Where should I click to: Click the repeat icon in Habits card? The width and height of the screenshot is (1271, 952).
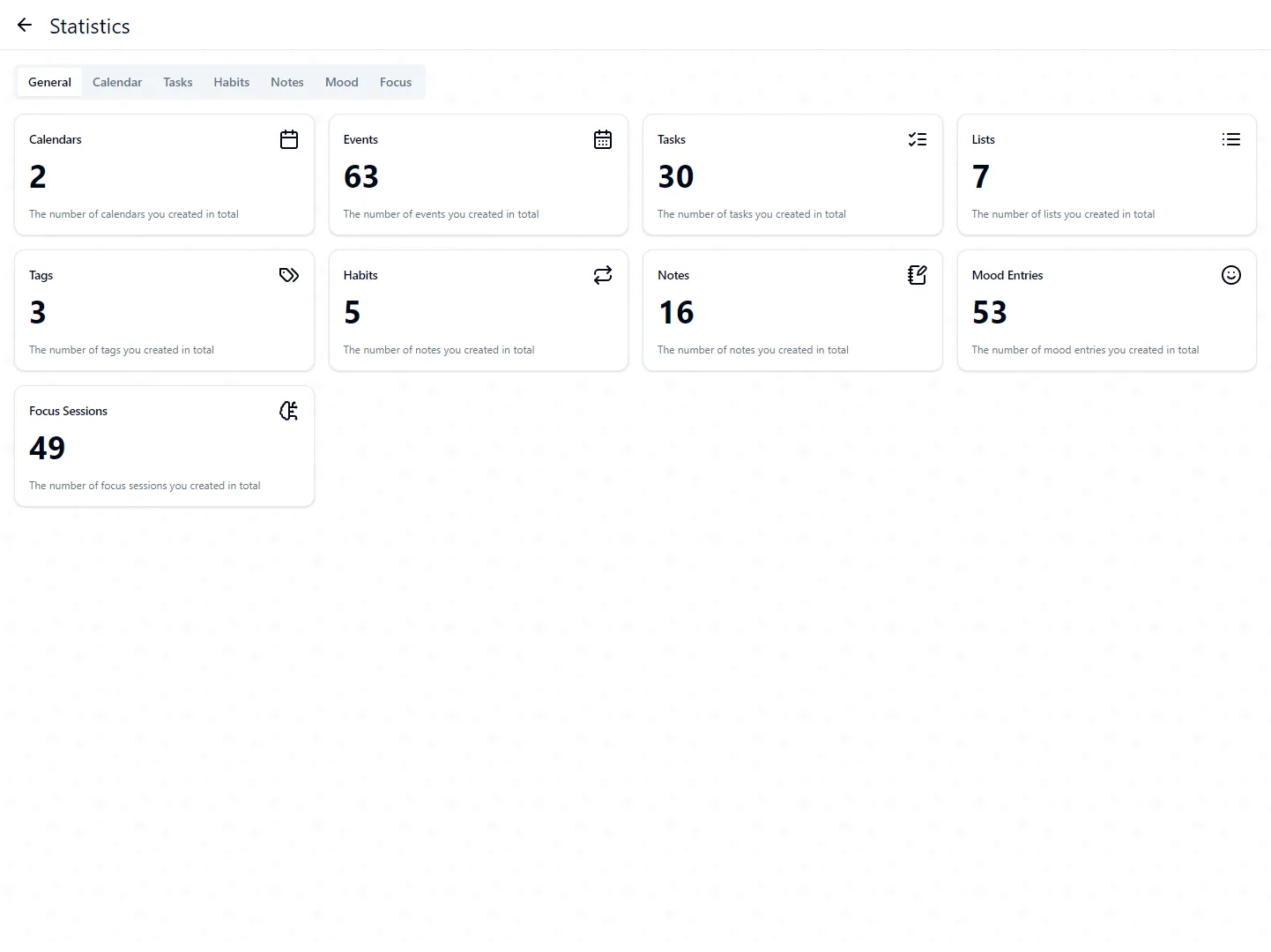point(603,275)
